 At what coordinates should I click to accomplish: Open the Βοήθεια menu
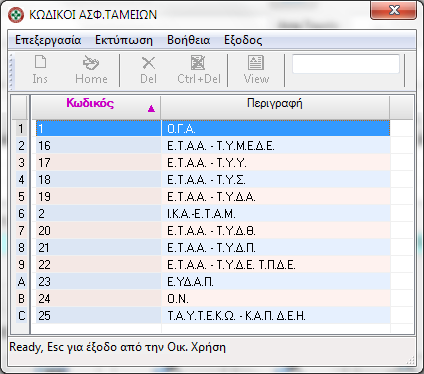tap(189, 40)
